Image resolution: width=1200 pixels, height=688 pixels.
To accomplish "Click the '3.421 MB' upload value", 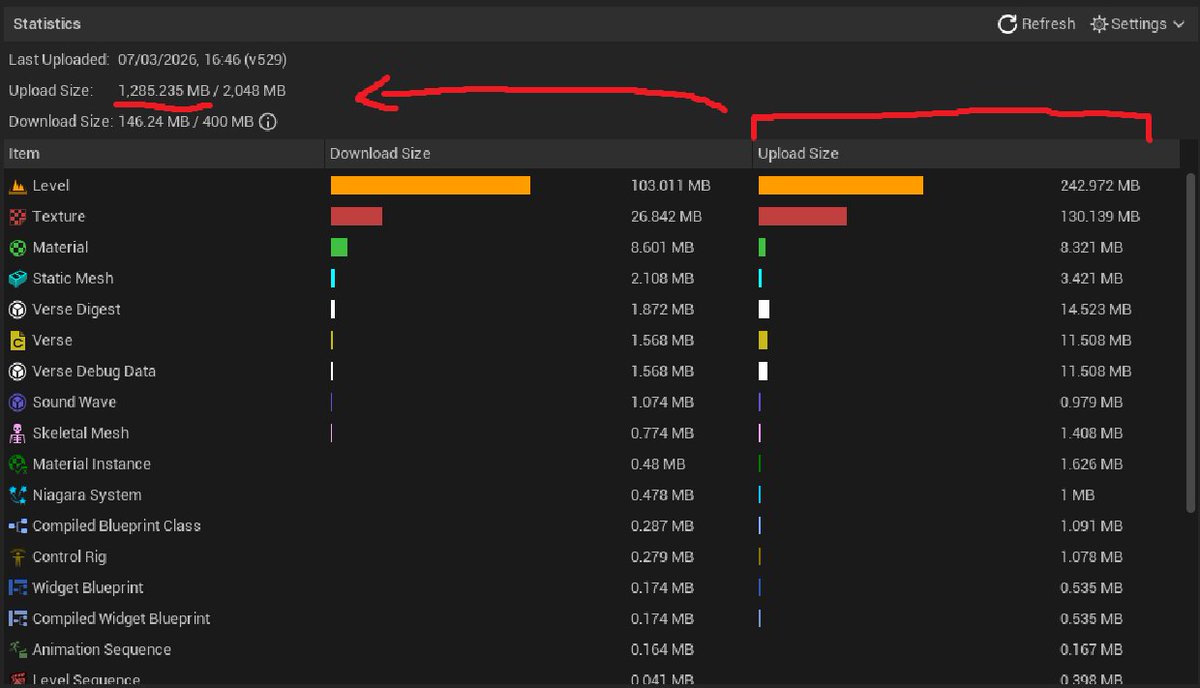I will 1091,279.
